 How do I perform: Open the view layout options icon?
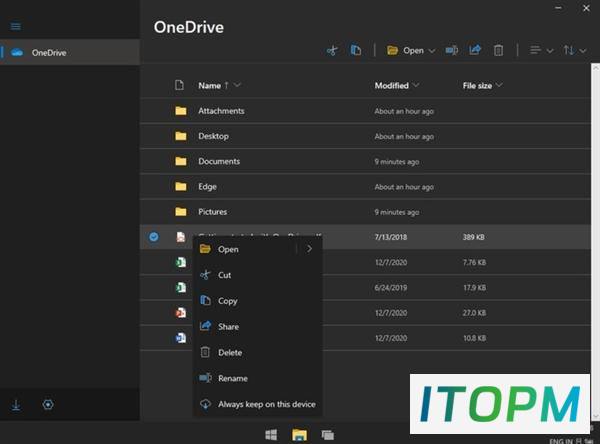535,50
